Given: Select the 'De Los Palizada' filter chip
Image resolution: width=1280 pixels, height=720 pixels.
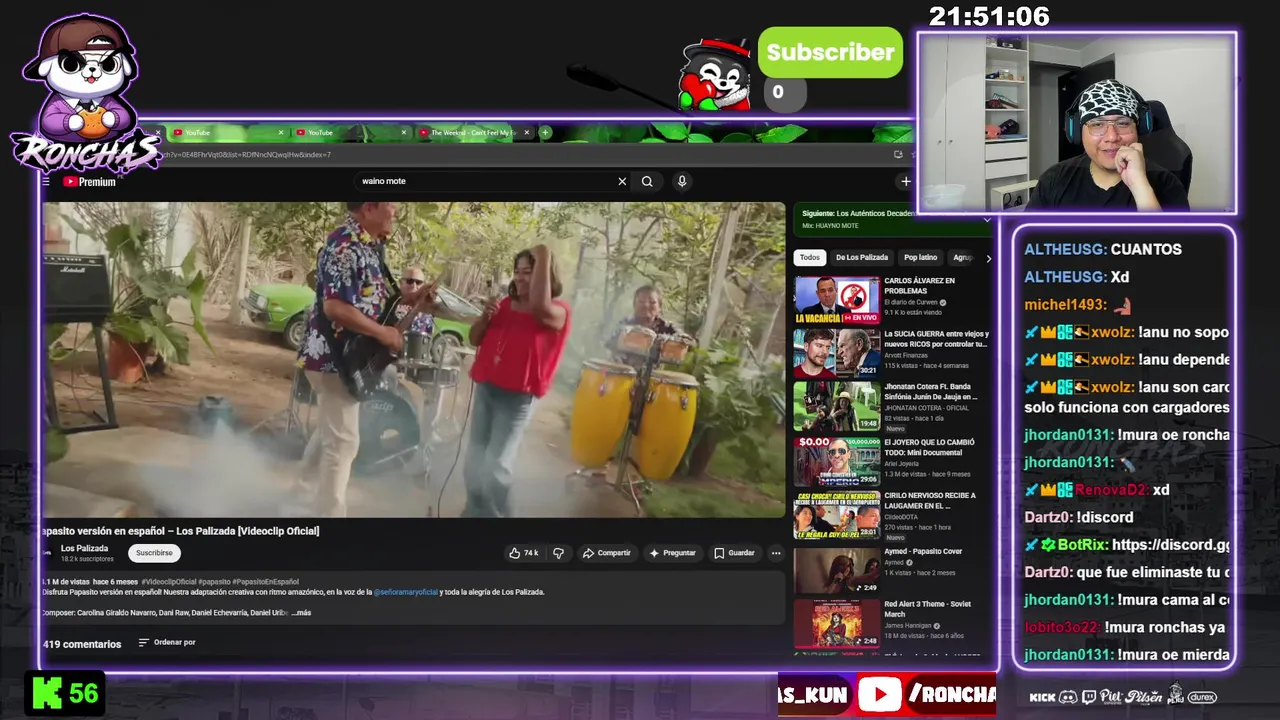Looking at the screenshot, I should [x=861, y=258].
